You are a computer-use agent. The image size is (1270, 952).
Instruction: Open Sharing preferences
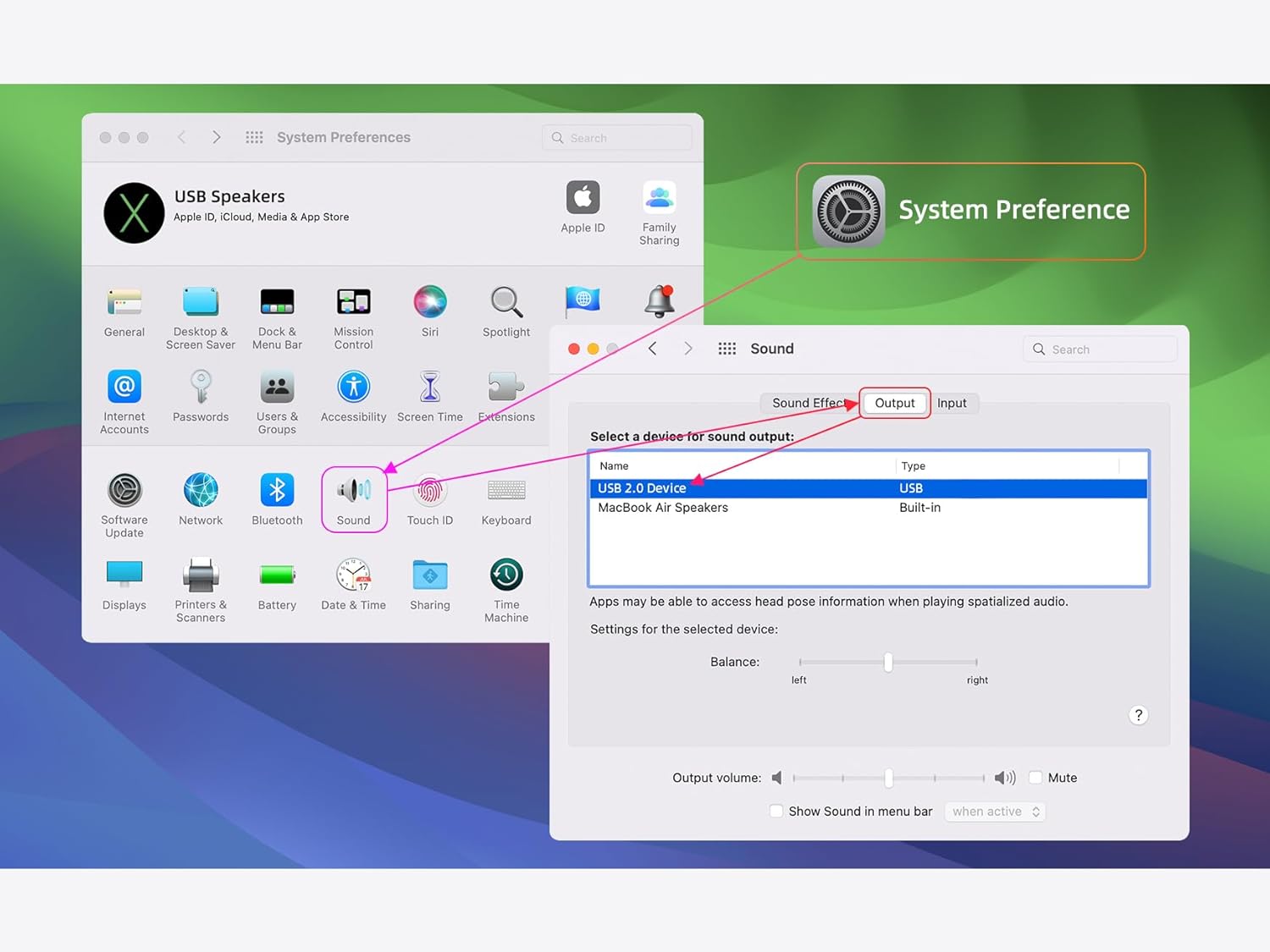(x=430, y=584)
